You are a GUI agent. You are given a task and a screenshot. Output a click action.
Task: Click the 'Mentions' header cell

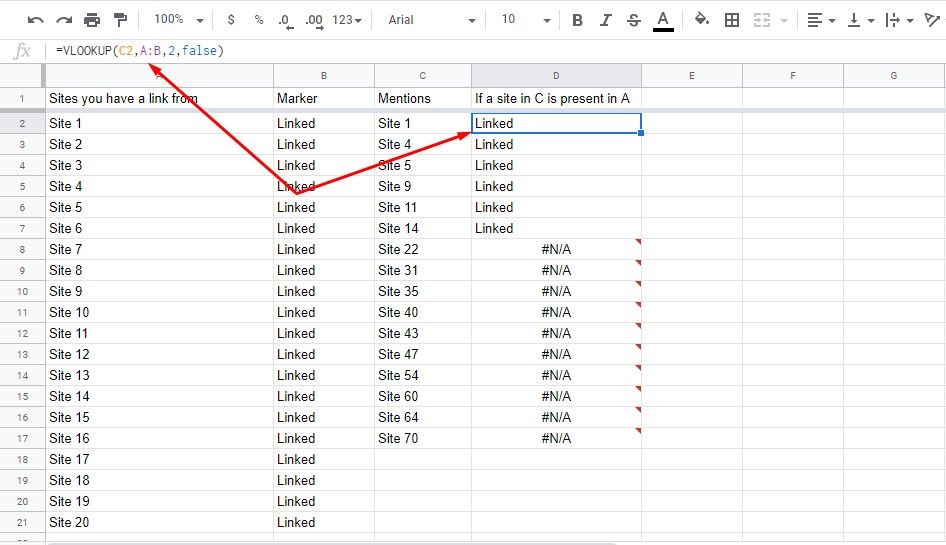[422, 98]
